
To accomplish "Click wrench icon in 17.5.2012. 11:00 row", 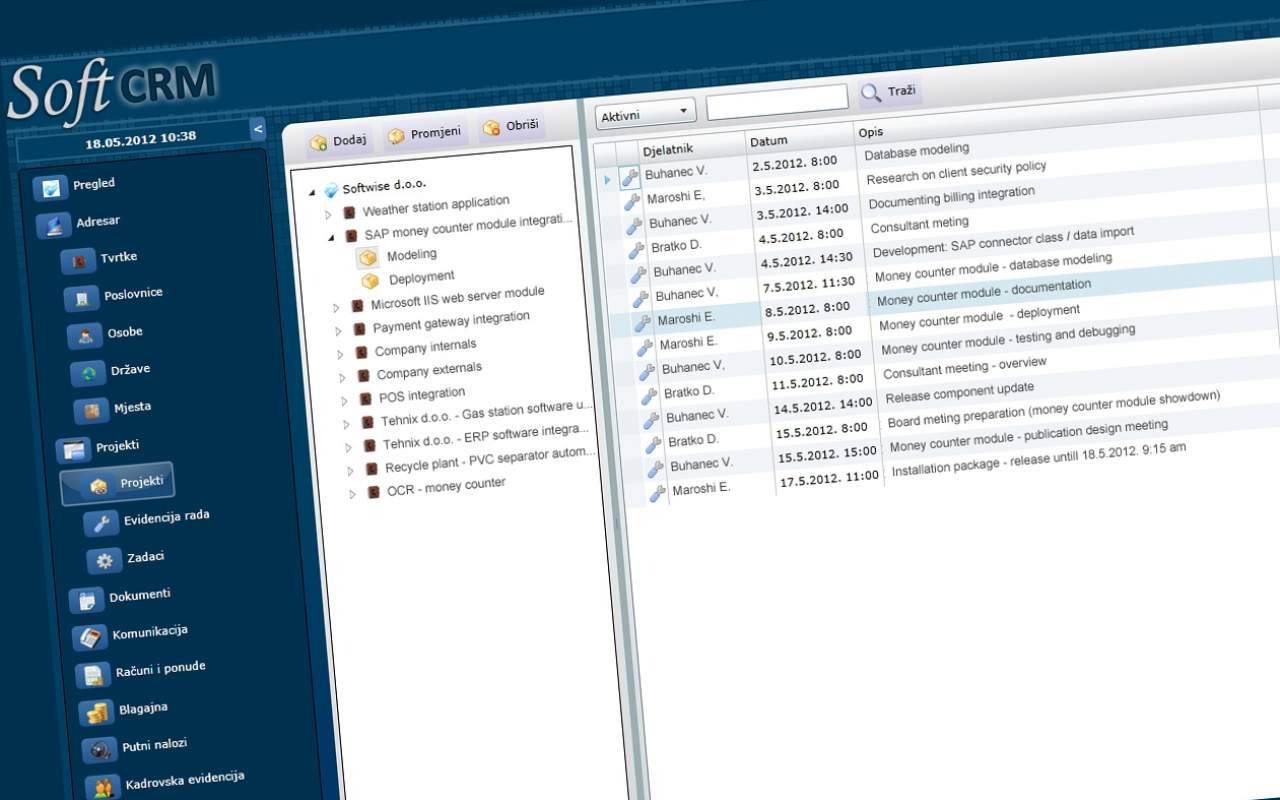I will tap(658, 494).
